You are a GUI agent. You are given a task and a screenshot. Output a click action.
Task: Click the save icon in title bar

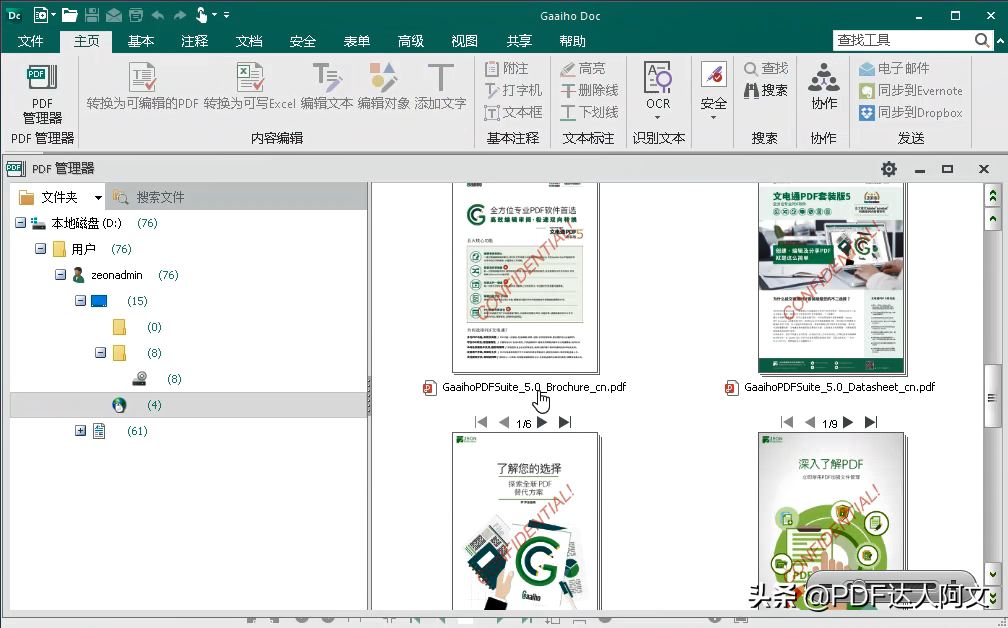click(x=92, y=15)
